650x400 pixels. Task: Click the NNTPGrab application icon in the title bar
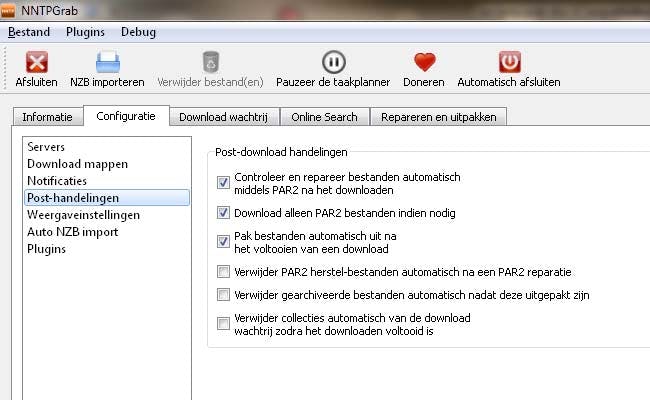7,10
